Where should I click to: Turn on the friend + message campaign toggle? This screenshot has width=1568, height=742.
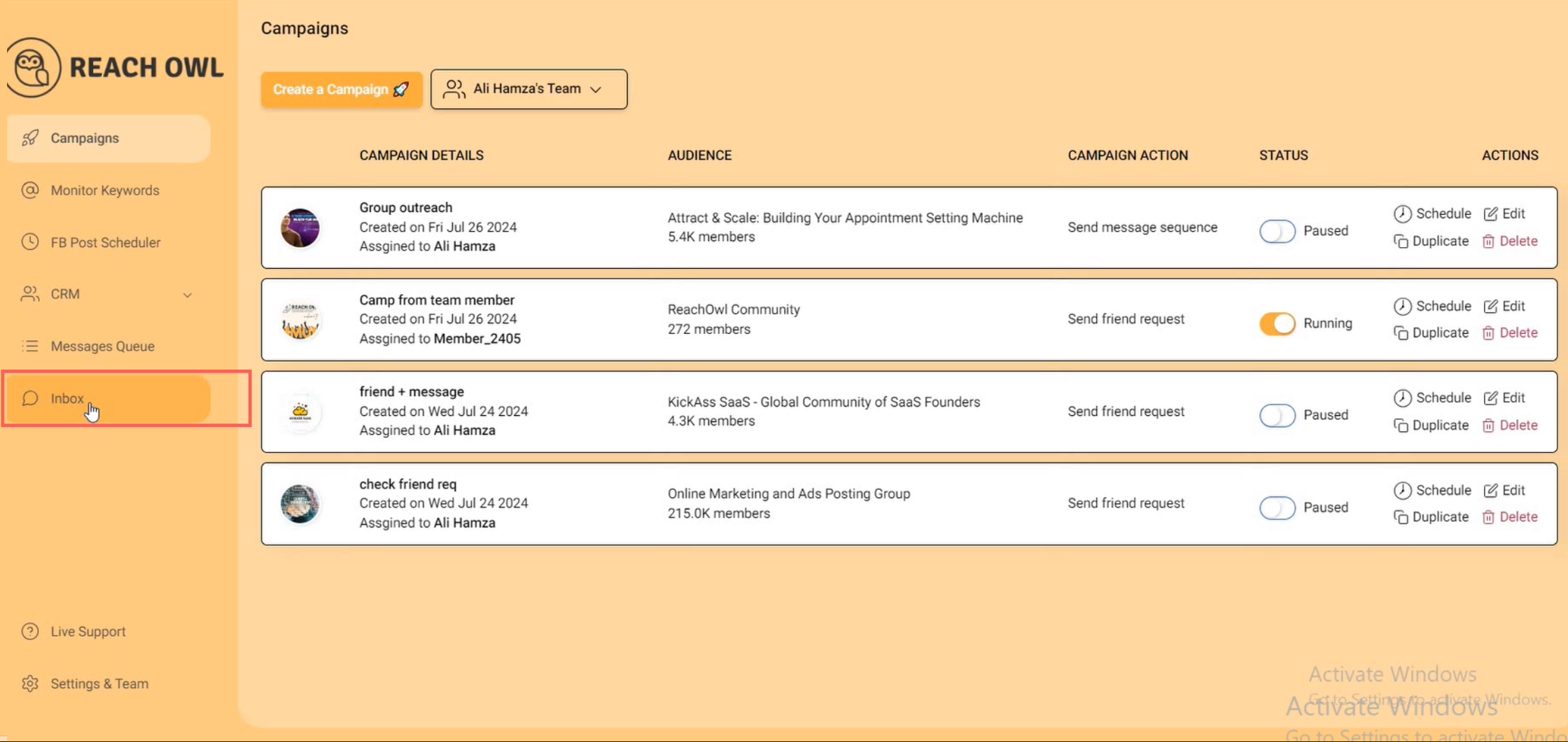coord(1277,415)
